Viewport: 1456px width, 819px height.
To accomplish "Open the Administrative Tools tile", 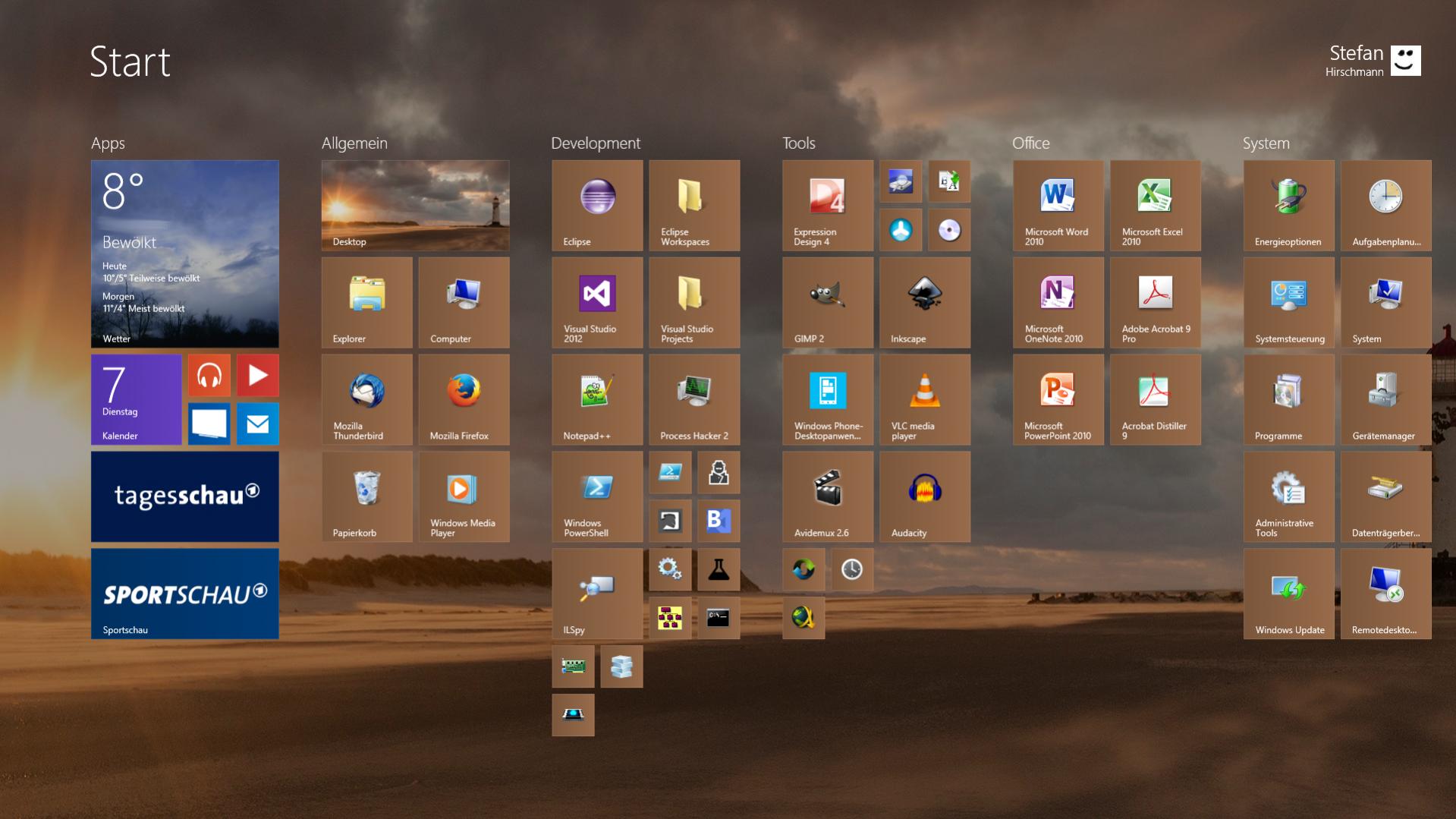I will (x=1290, y=496).
